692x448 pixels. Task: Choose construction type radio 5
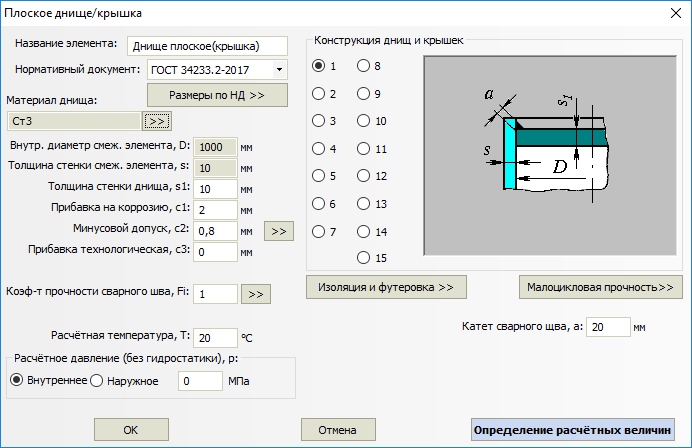[x=318, y=176]
